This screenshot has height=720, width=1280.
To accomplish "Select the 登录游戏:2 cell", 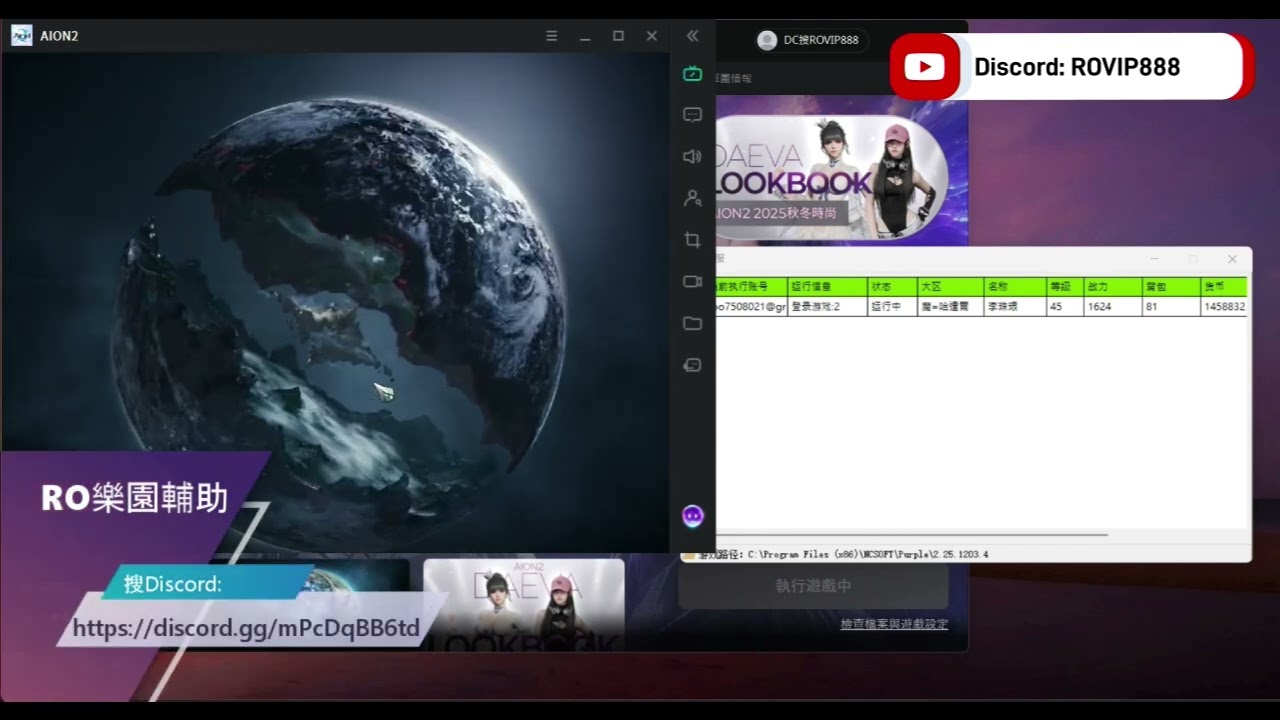I will [827, 307].
